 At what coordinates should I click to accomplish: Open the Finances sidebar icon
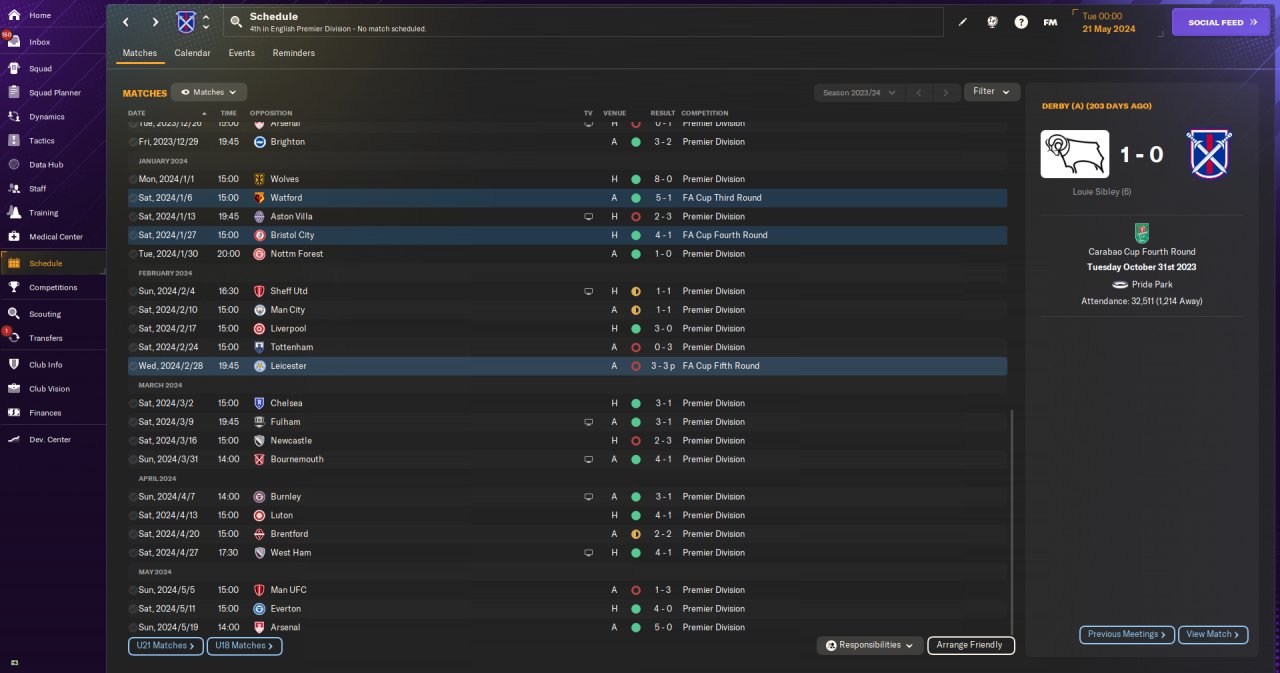[x=14, y=412]
